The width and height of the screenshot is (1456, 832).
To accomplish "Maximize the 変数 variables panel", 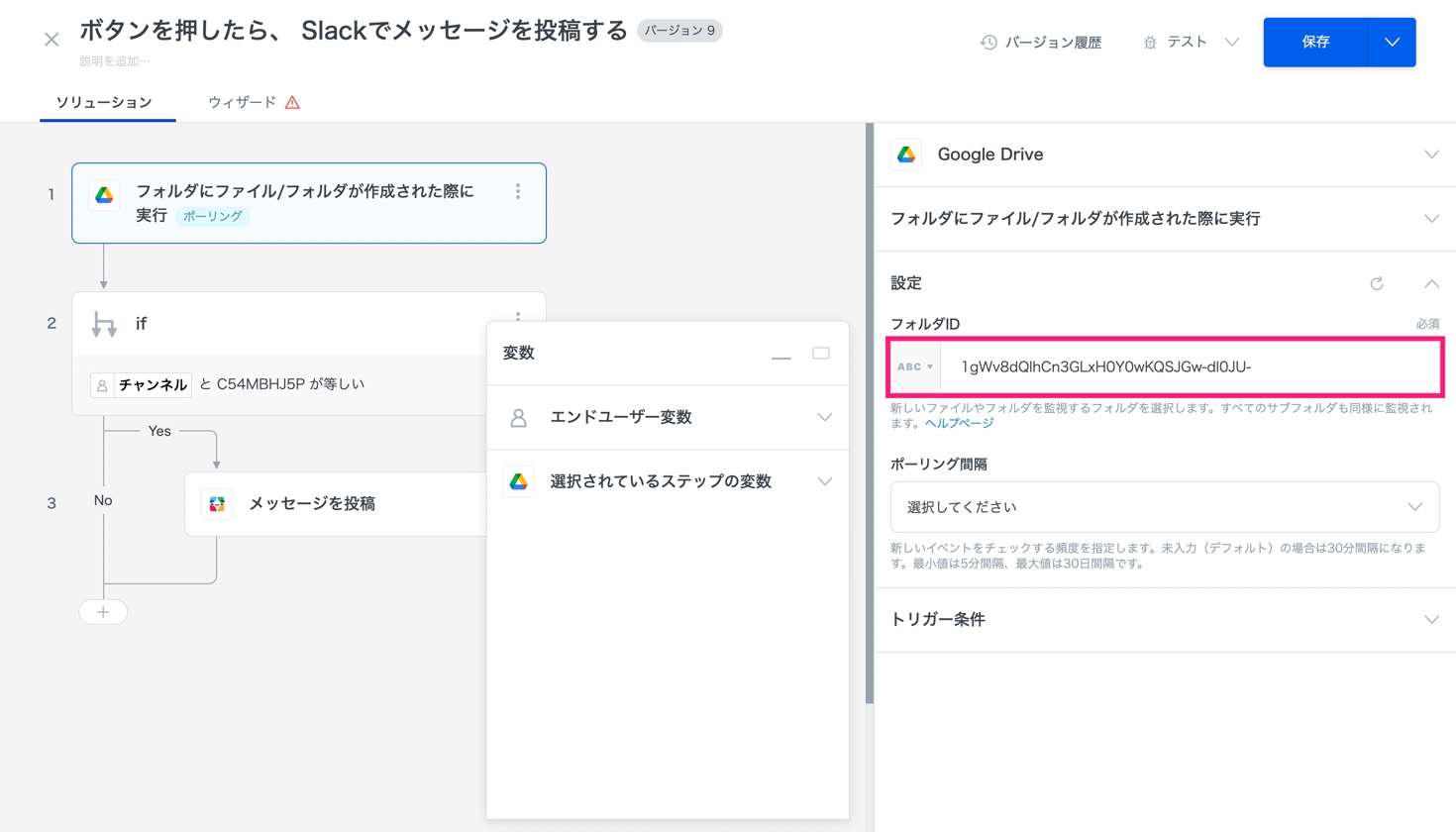I will (821, 354).
